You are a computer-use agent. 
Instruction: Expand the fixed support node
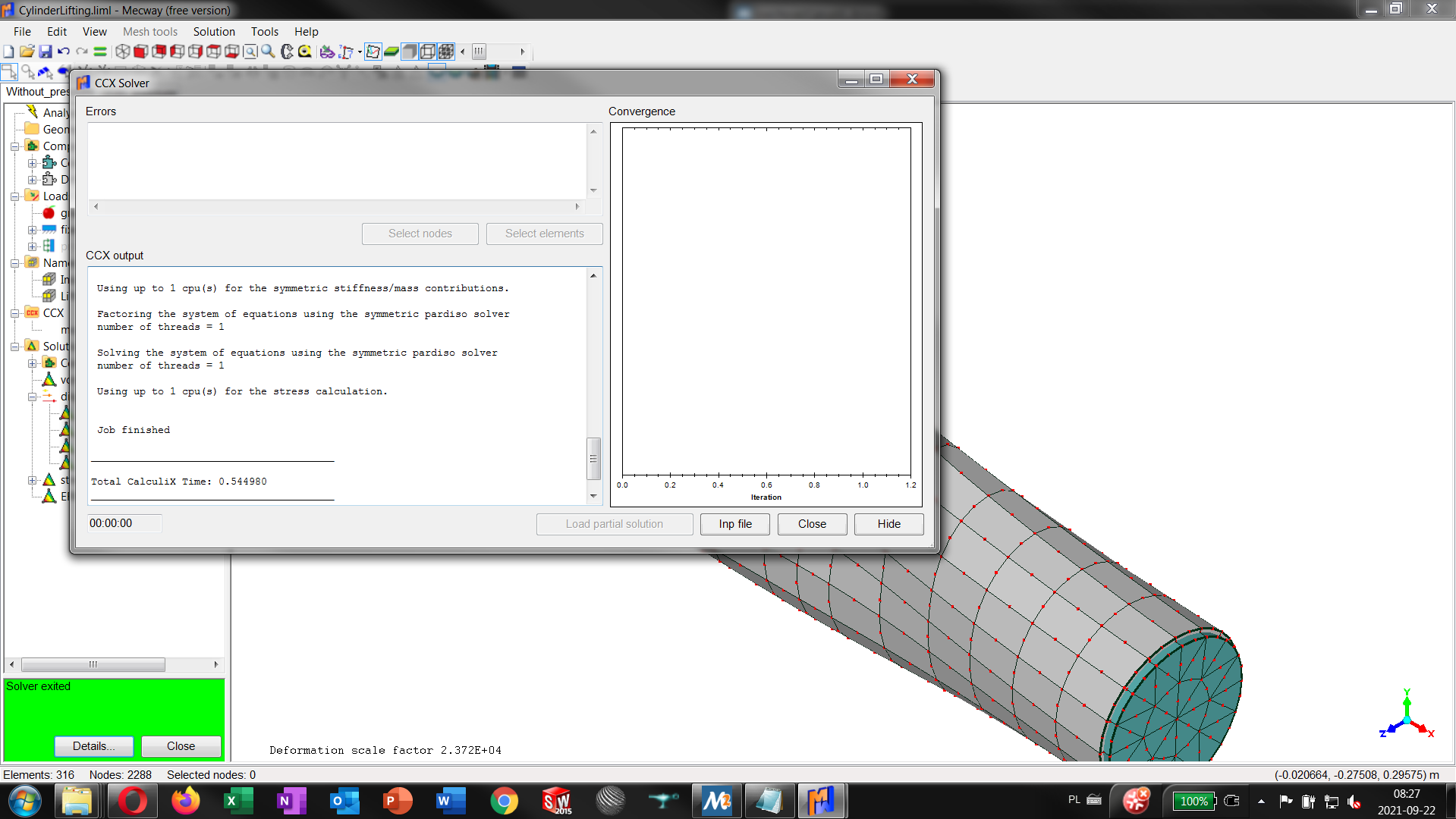click(32, 229)
